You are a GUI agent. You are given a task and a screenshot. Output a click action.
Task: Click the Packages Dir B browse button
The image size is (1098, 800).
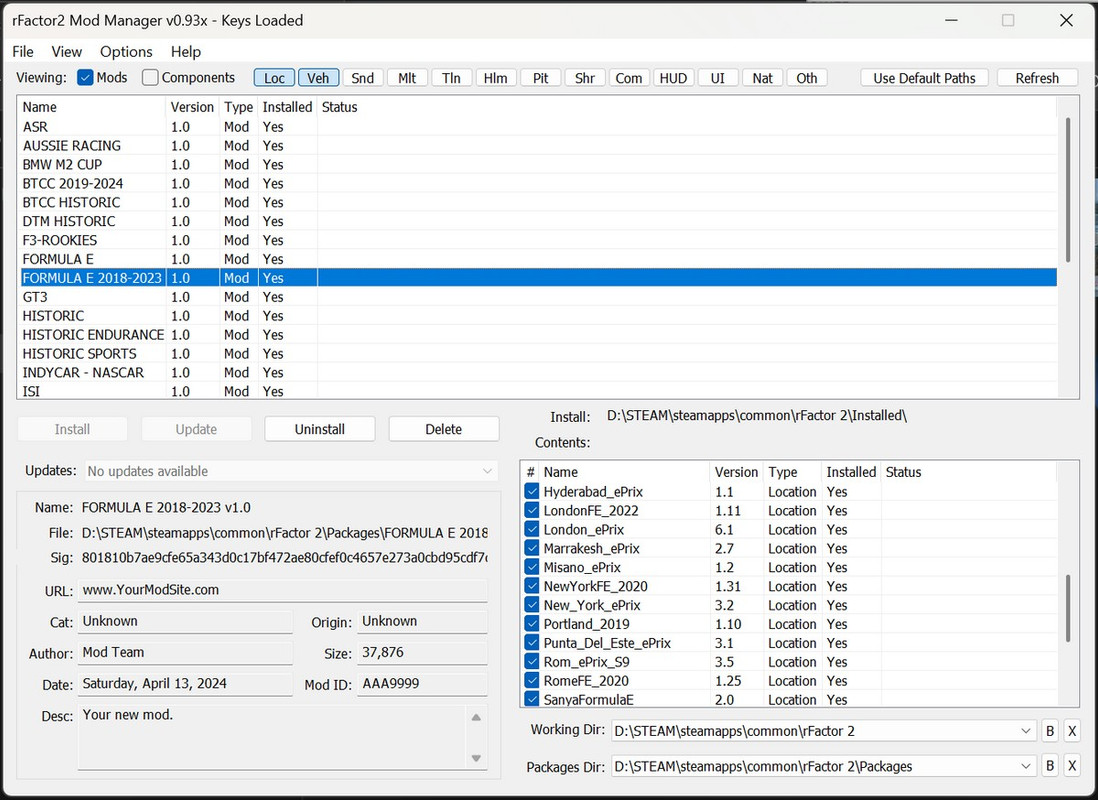coord(1050,766)
